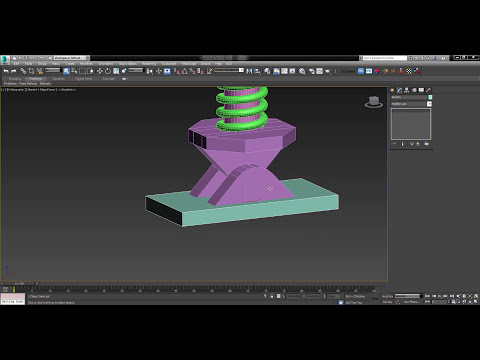Open the Group menu
480x360 pixels.
(42, 64)
